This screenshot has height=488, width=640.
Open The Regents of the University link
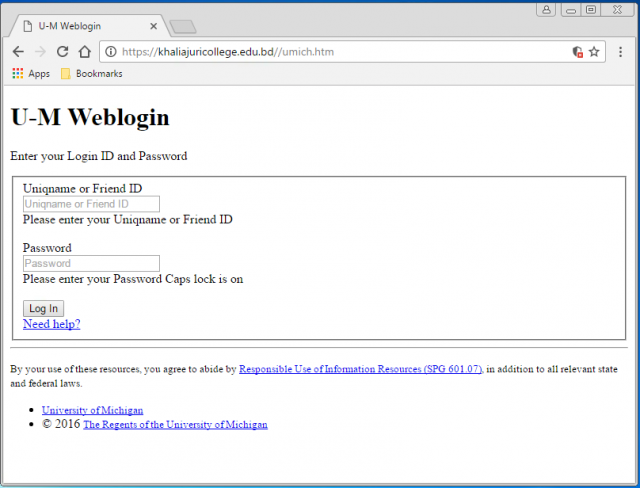pos(176,425)
